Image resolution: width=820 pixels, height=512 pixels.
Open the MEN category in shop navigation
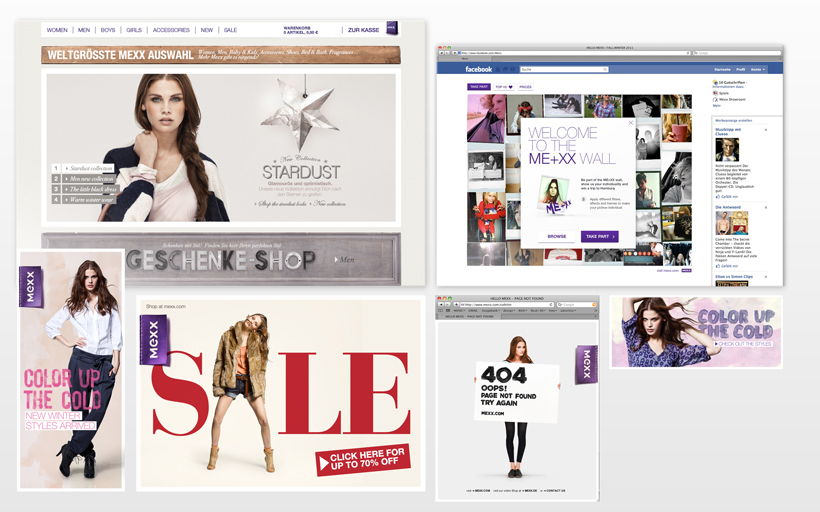[x=84, y=30]
